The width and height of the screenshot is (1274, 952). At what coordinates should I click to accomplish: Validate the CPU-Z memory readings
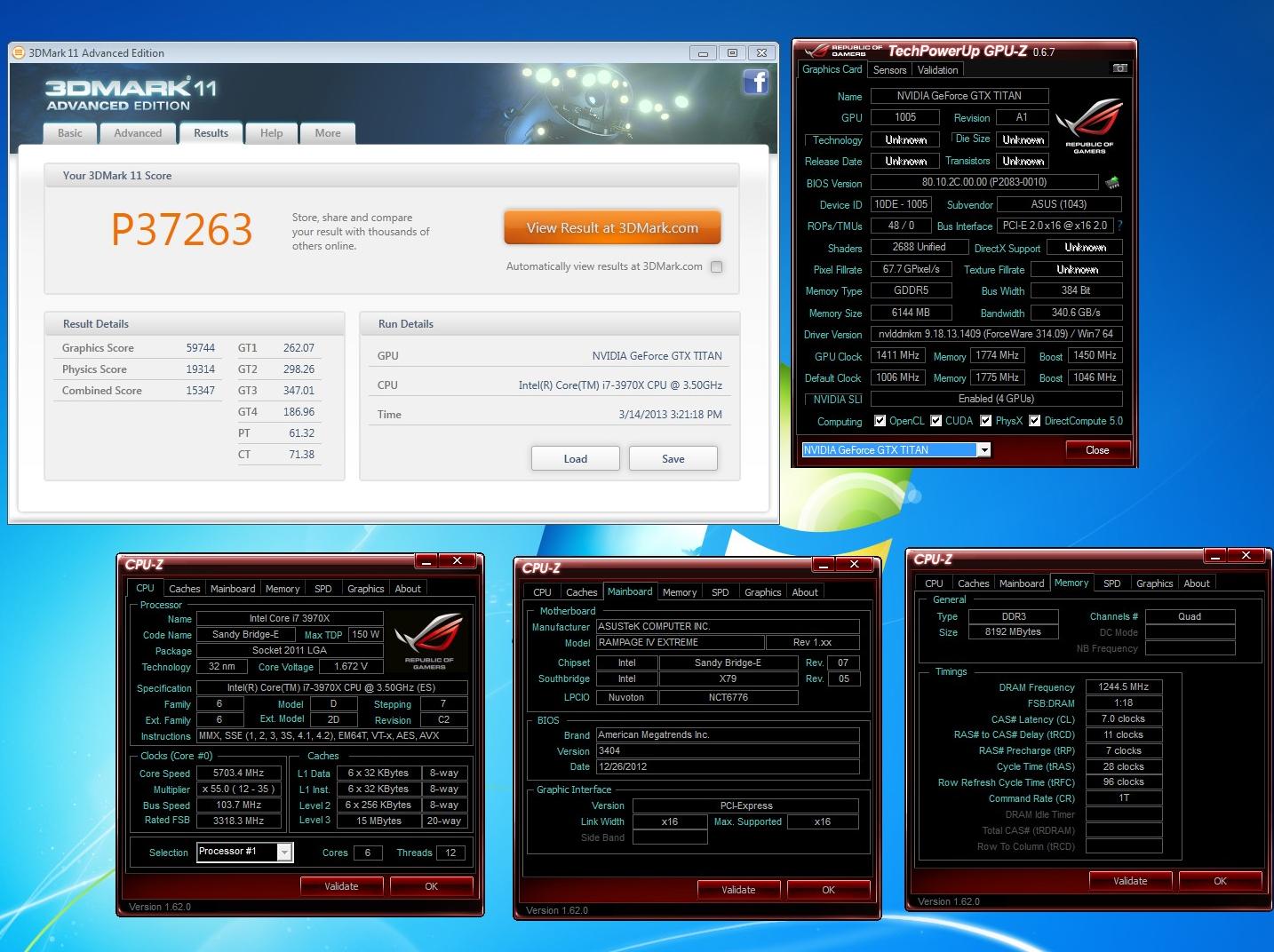click(x=1130, y=880)
